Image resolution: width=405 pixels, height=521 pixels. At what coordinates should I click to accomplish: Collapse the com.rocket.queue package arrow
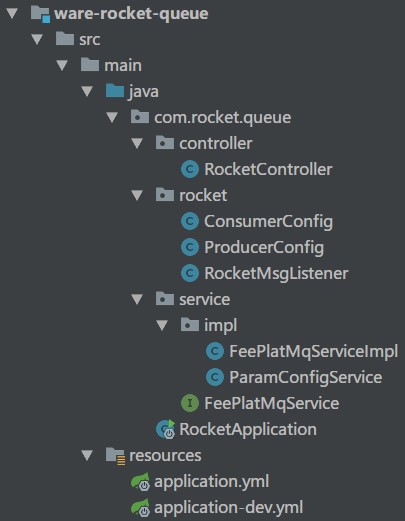click(x=112, y=117)
